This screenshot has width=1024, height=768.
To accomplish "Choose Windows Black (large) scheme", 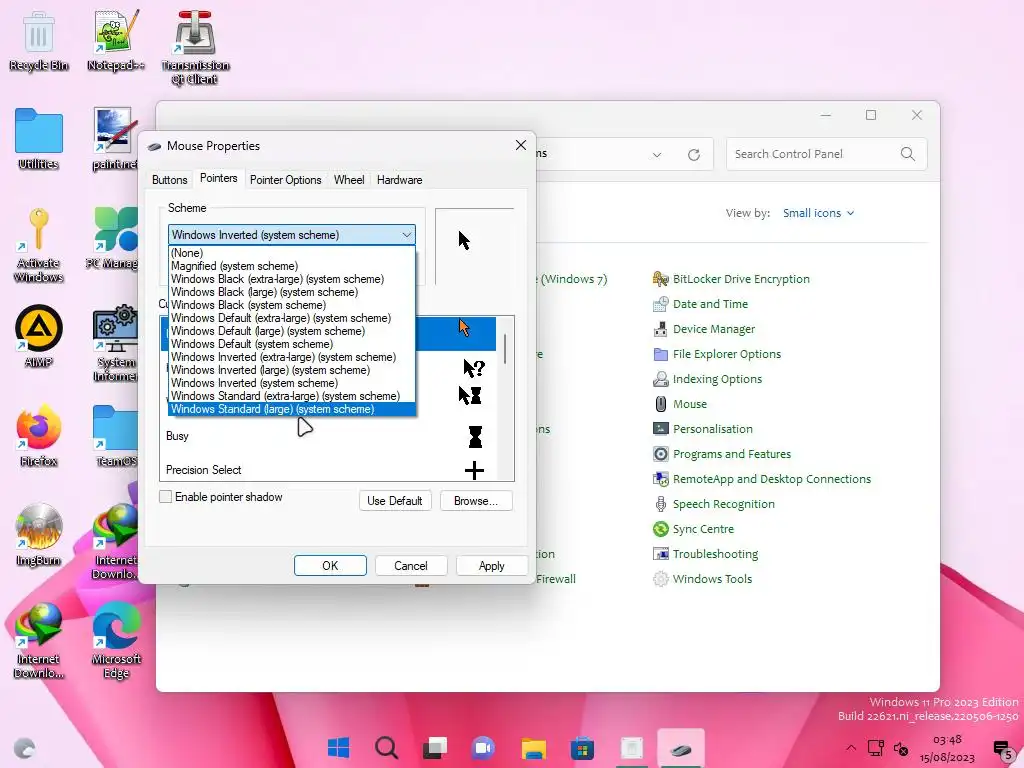I will click(292, 292).
